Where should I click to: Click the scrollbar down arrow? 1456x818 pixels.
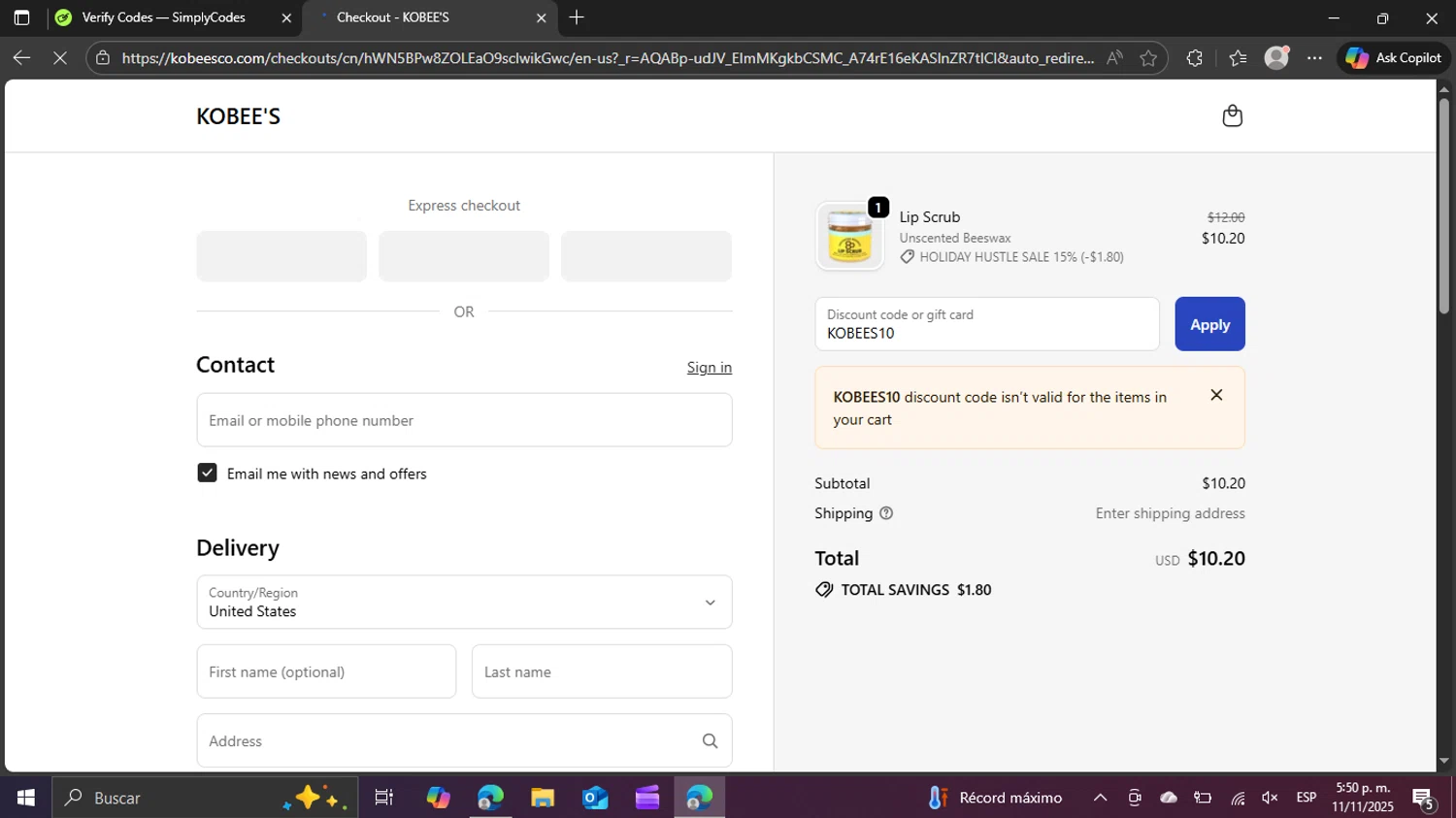point(1444,762)
